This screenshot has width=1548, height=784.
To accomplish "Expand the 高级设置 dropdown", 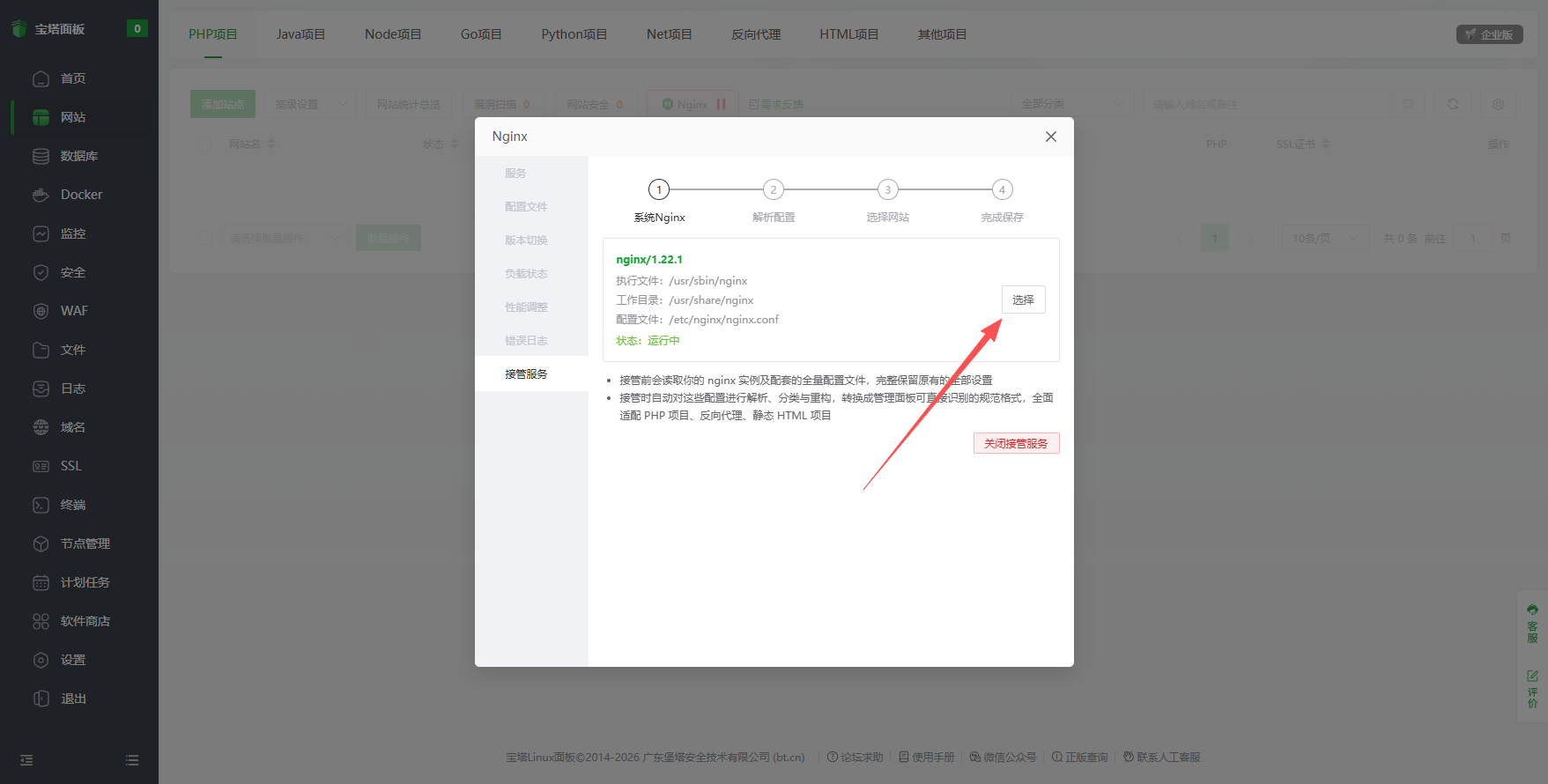I will click(311, 104).
